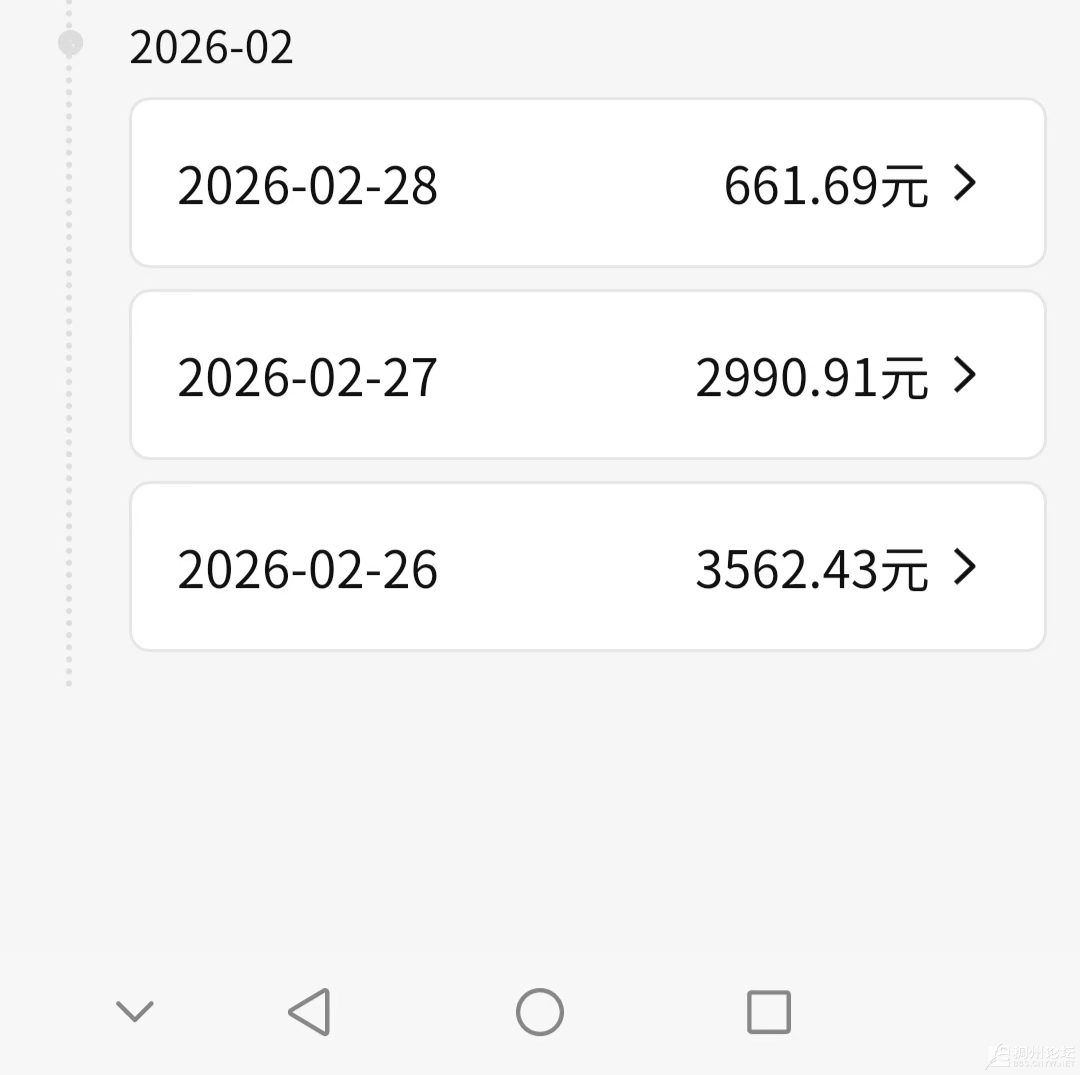
Task: Open the 2026-02-27 record card
Action: [588, 376]
